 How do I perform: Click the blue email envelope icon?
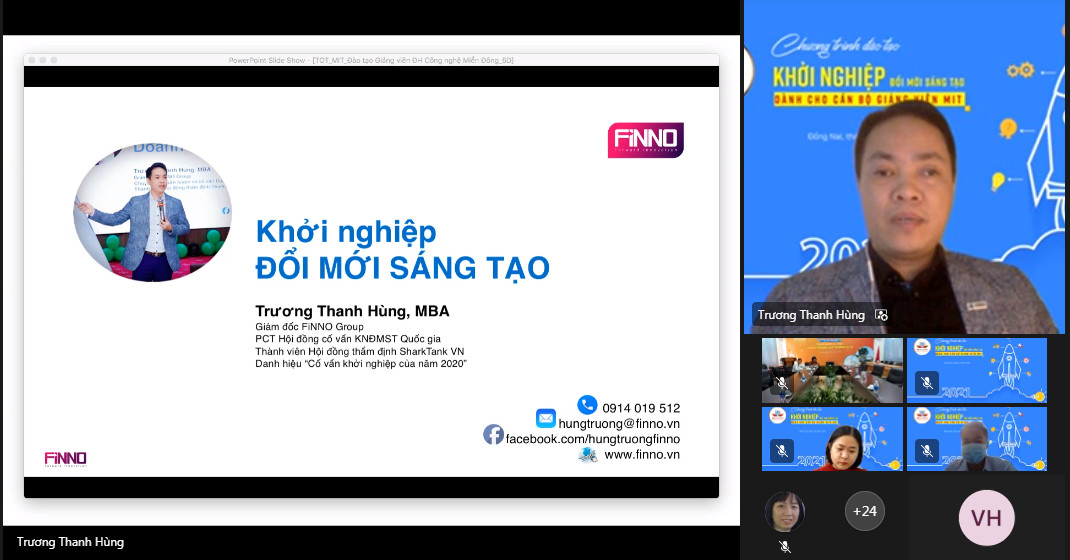pos(545,418)
